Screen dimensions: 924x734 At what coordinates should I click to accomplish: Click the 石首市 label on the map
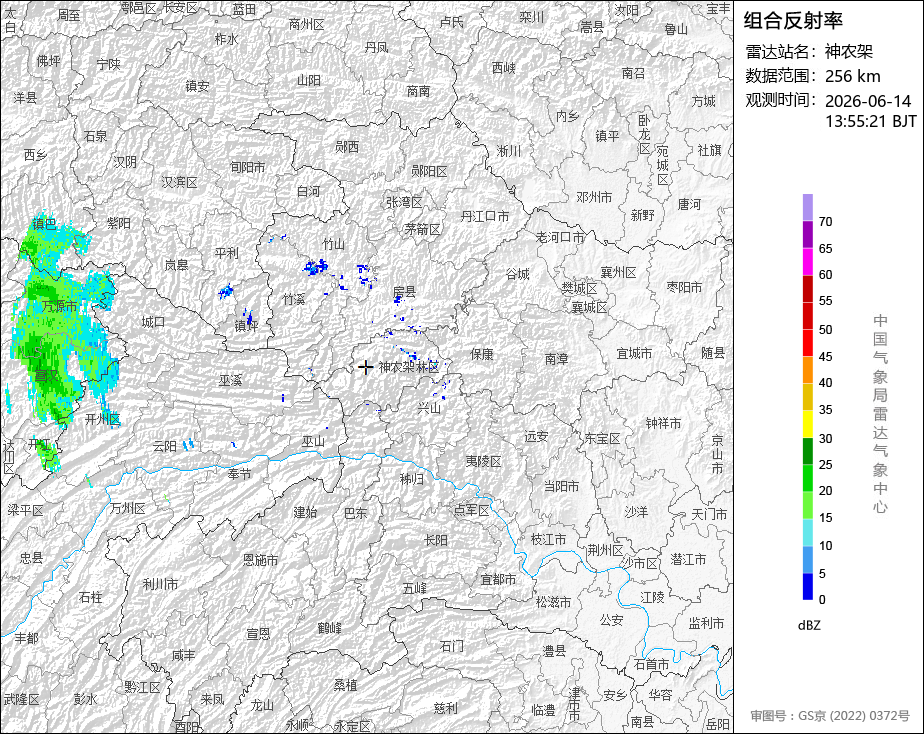pos(652,664)
